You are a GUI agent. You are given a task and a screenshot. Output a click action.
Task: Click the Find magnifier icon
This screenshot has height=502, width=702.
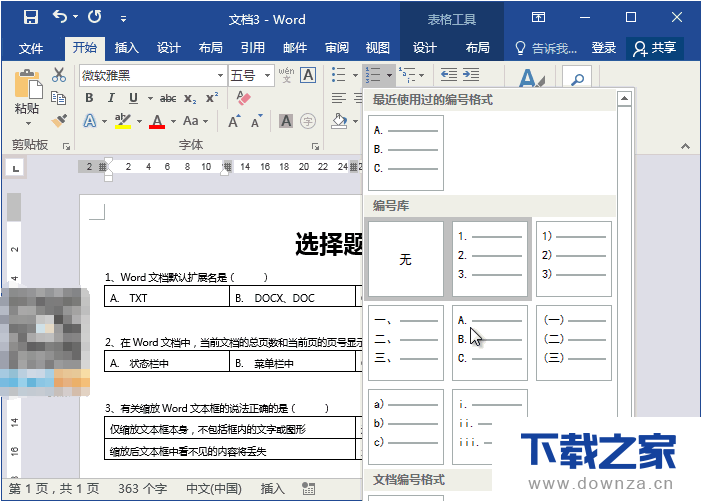tap(577, 79)
